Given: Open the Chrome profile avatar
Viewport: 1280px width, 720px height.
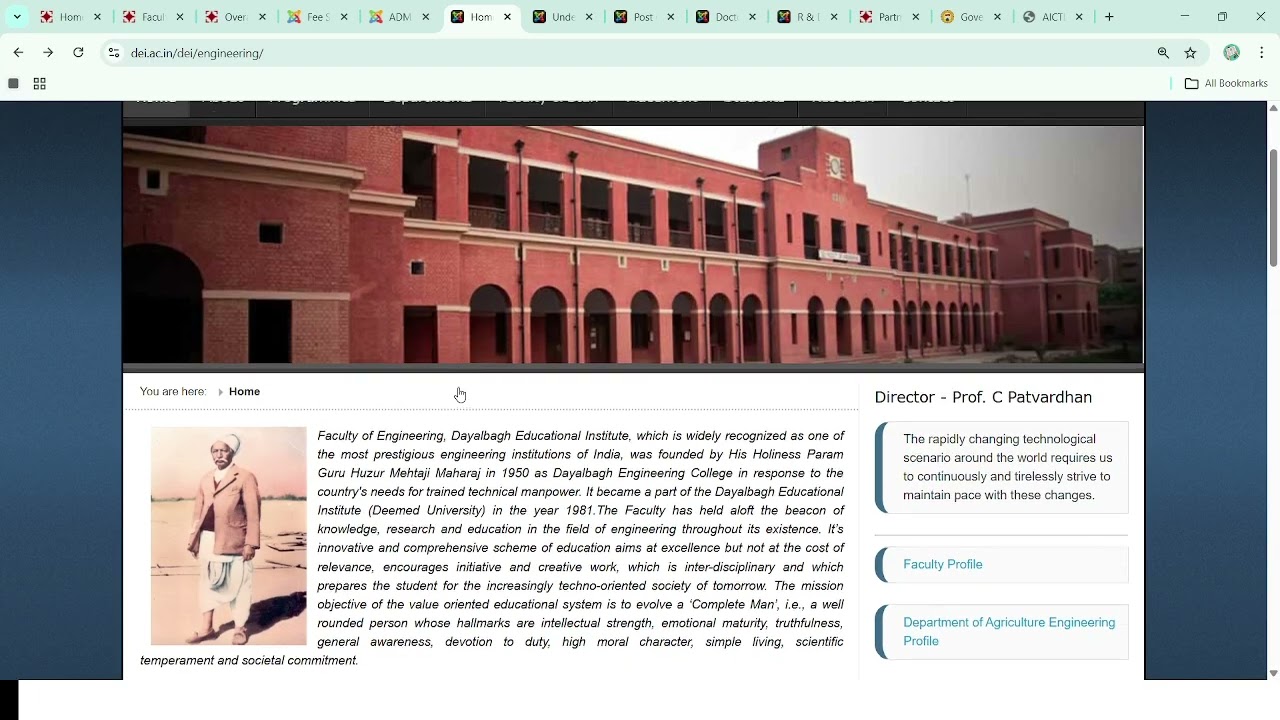Looking at the screenshot, I should click(1232, 53).
